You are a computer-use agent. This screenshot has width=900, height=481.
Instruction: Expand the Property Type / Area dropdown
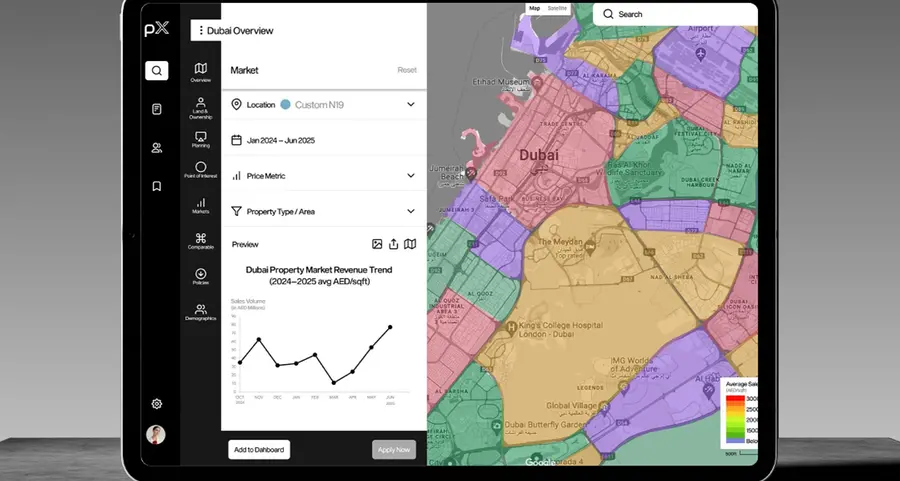click(x=410, y=211)
